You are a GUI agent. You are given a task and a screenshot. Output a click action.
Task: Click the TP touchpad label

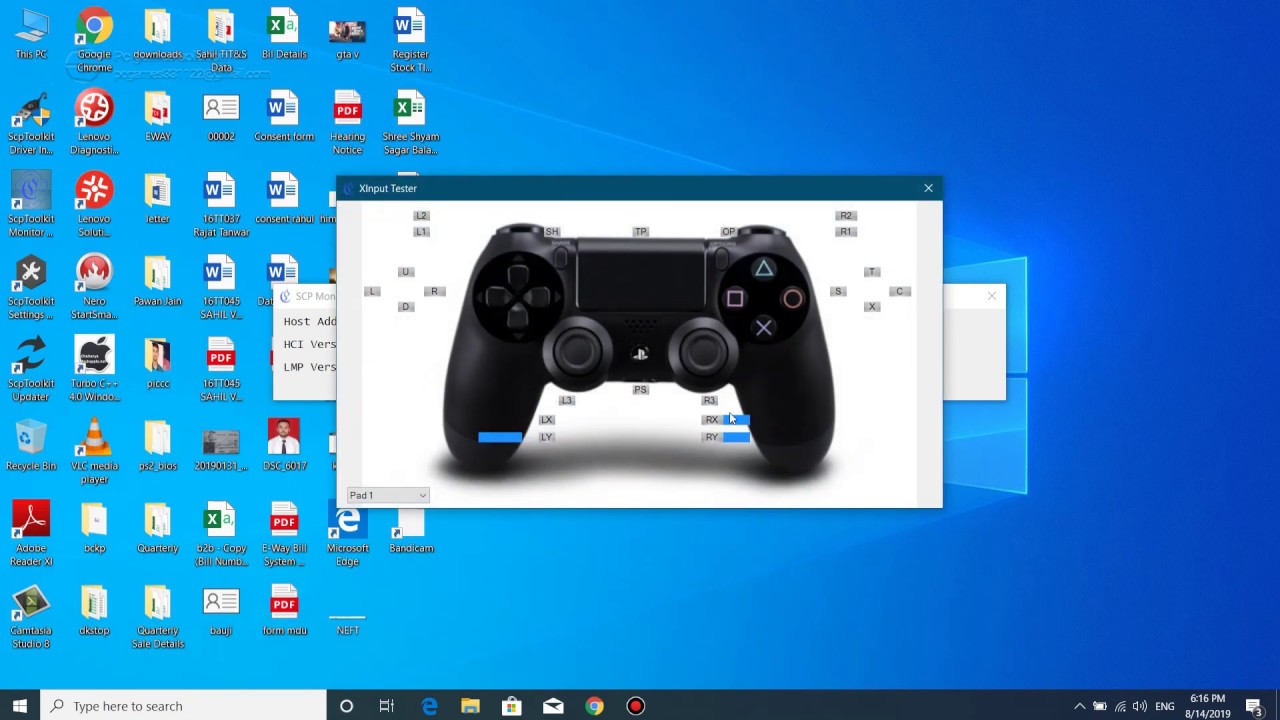click(640, 232)
